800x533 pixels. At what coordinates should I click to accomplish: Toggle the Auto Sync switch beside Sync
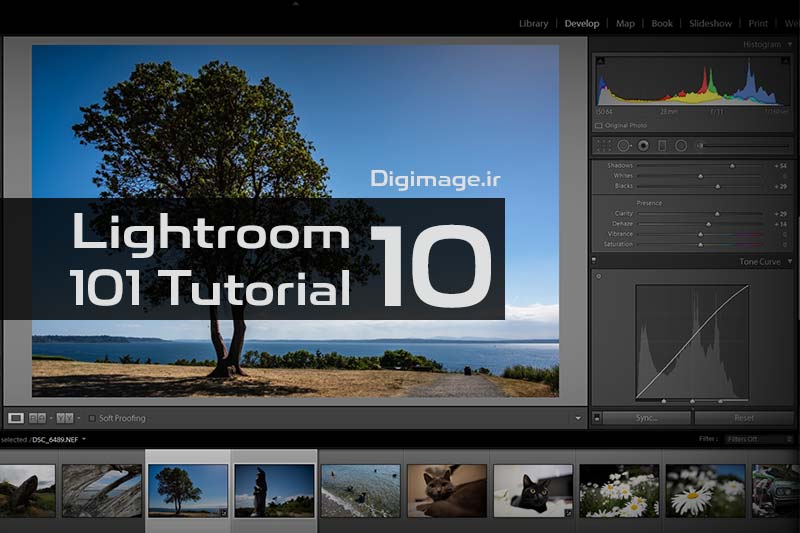tap(596, 418)
